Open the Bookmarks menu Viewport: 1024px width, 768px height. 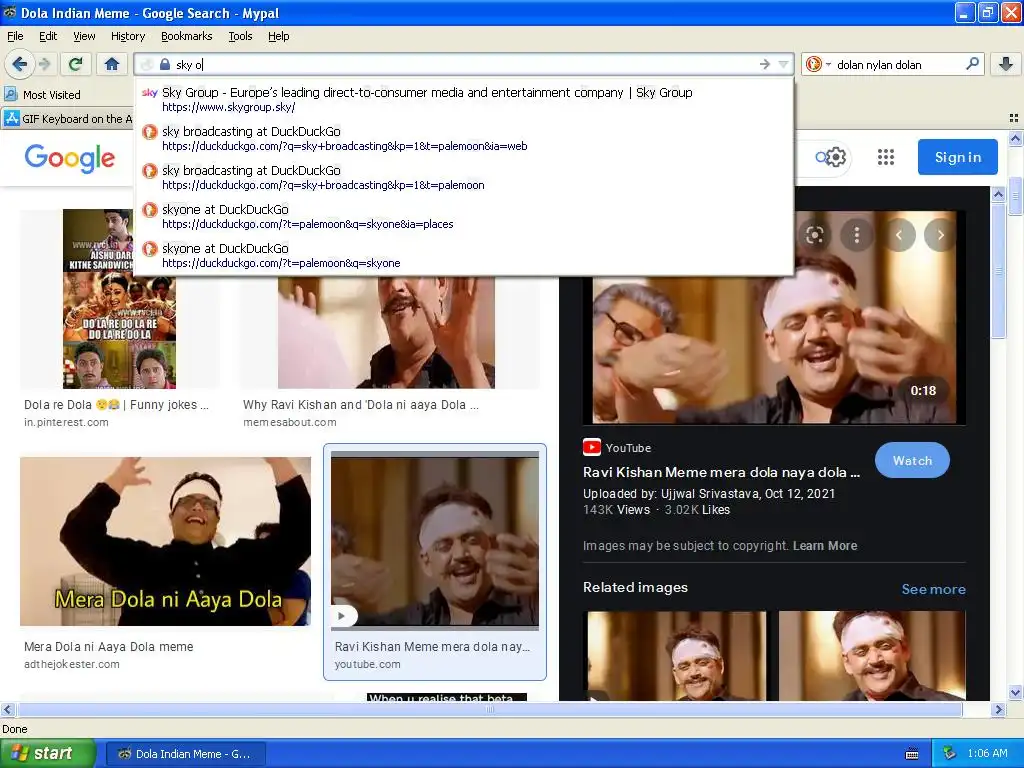coord(186,36)
